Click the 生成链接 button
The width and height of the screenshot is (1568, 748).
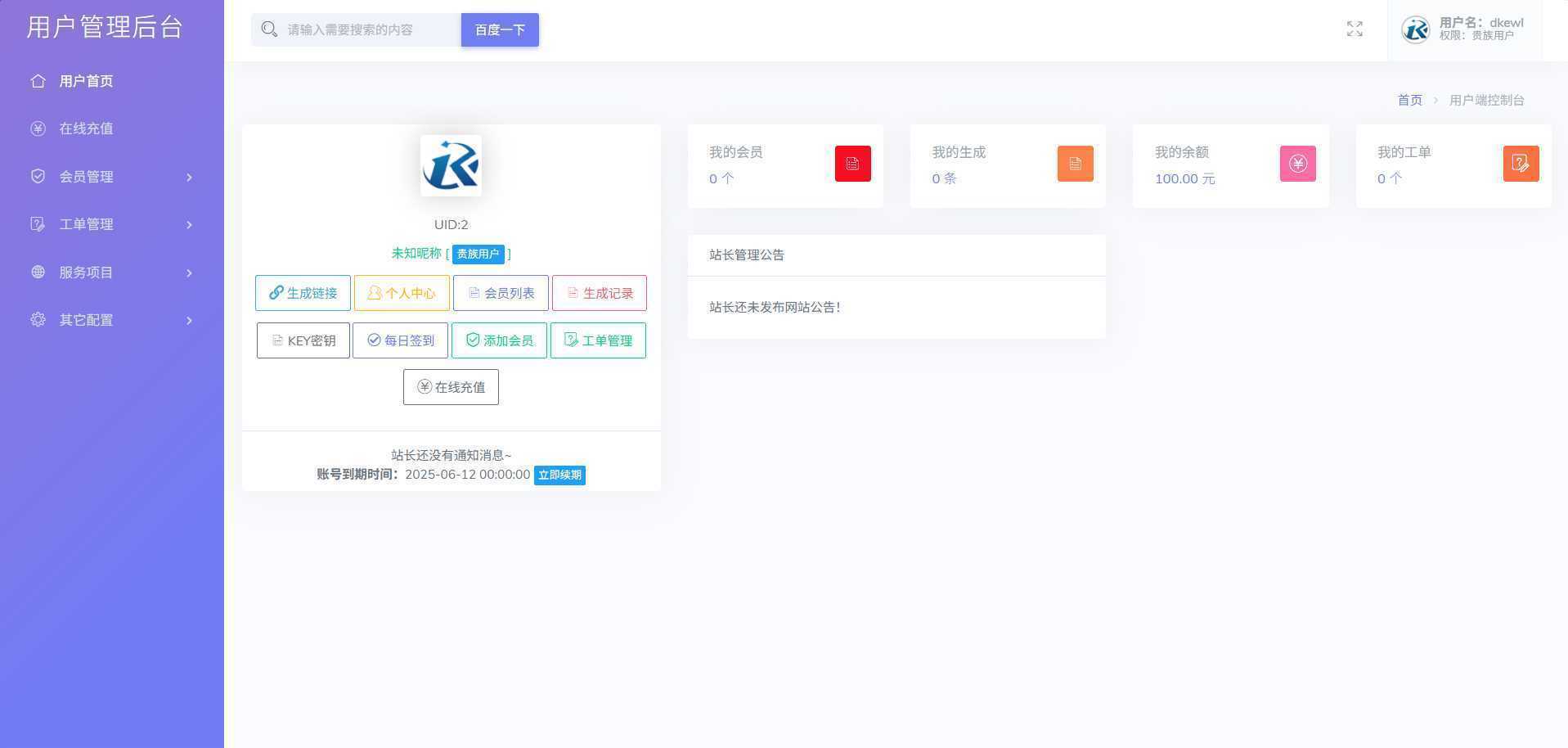click(x=303, y=293)
